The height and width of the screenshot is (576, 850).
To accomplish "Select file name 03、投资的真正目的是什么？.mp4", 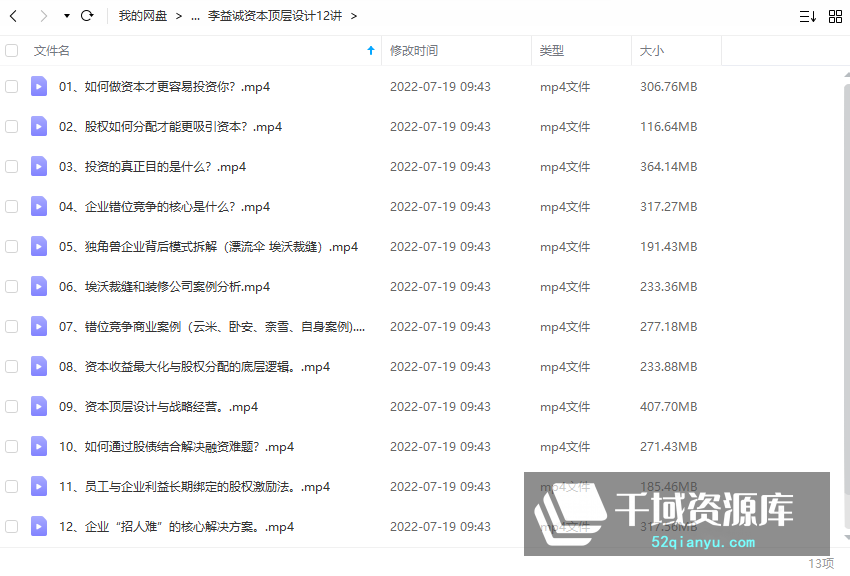I will [152, 167].
